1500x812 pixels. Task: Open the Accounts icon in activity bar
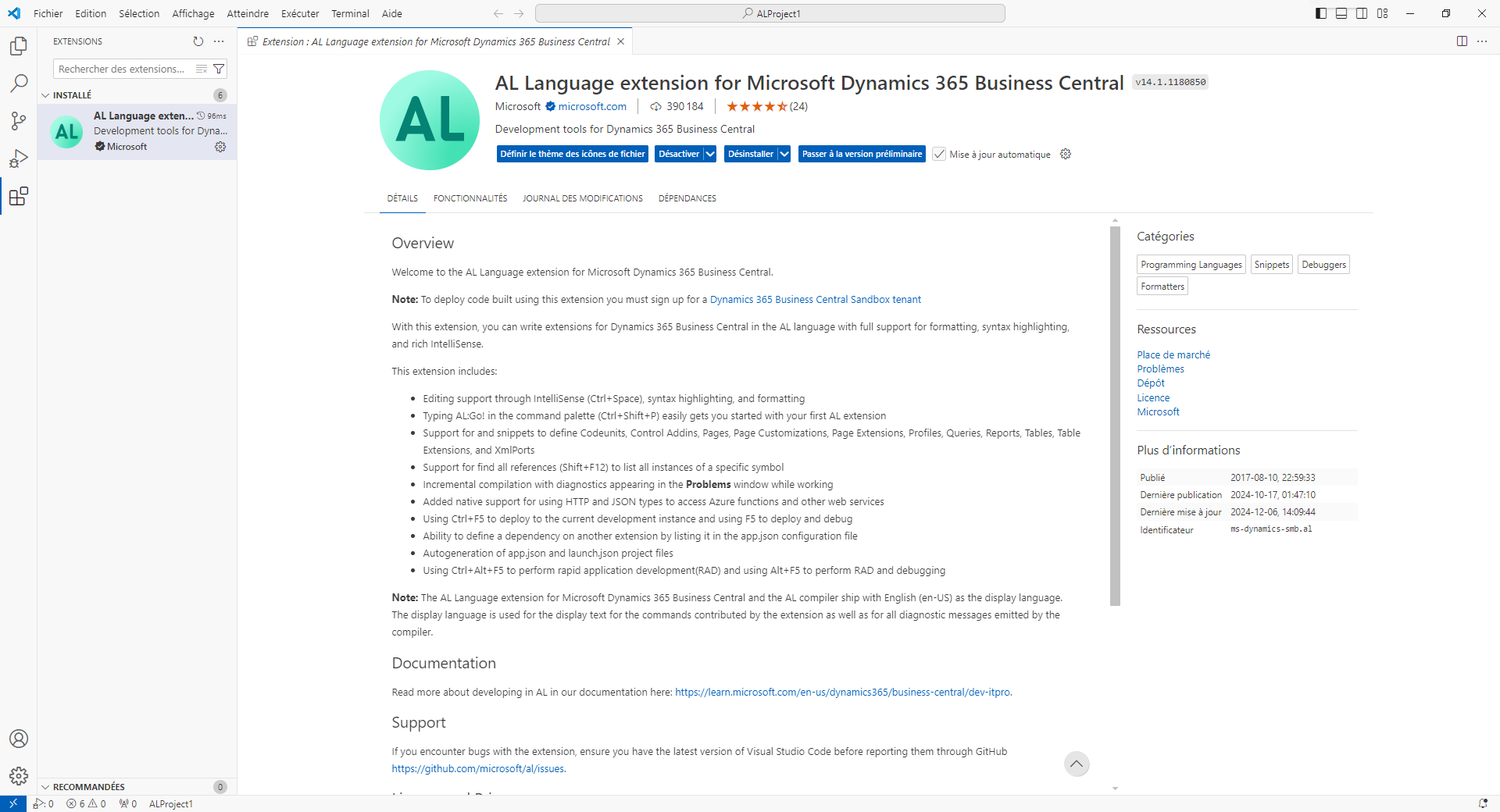(x=19, y=739)
